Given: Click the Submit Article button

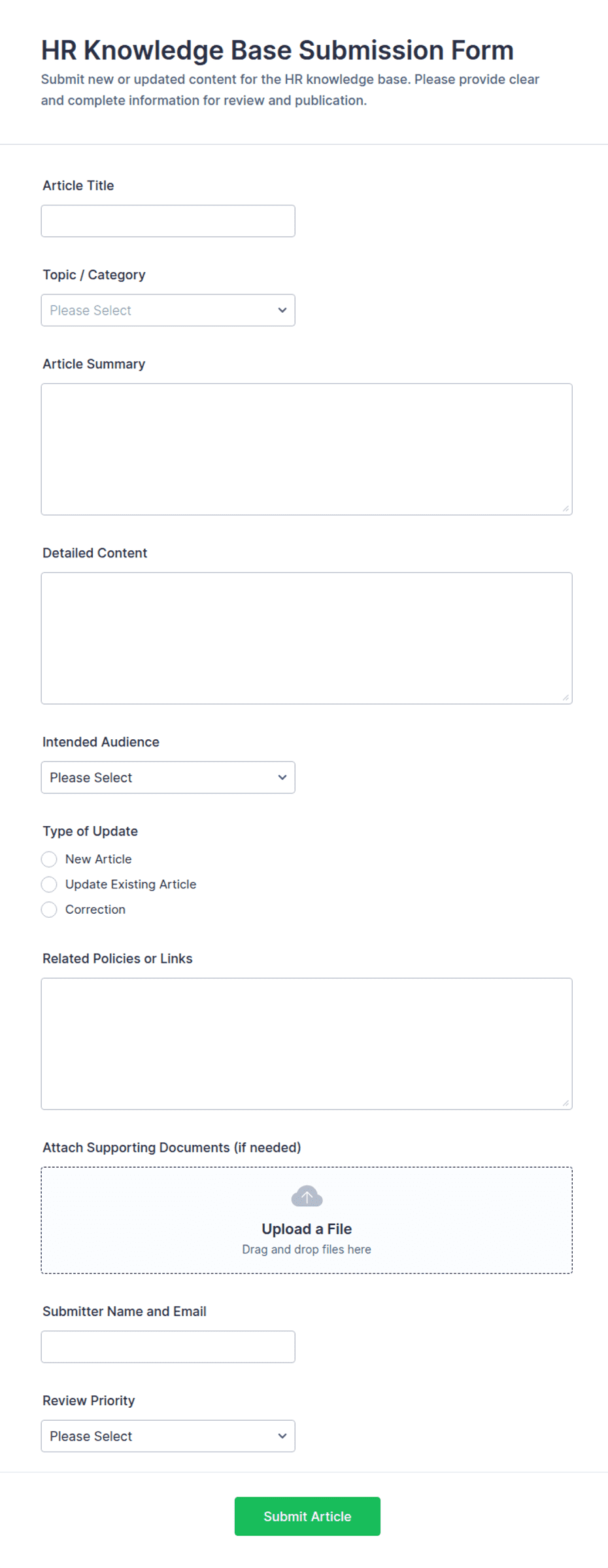Looking at the screenshot, I should (x=307, y=1516).
